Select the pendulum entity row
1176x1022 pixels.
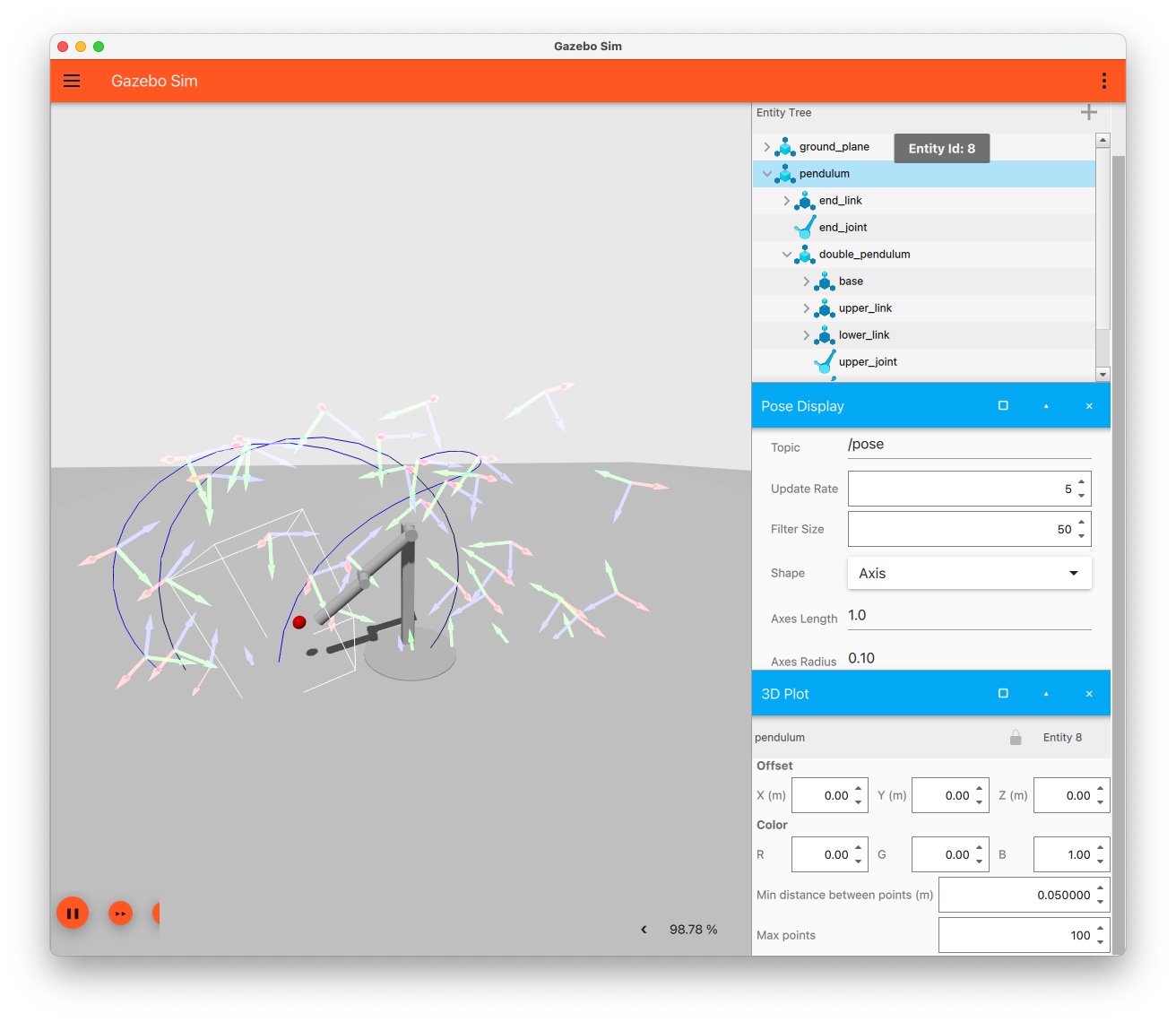[923, 174]
